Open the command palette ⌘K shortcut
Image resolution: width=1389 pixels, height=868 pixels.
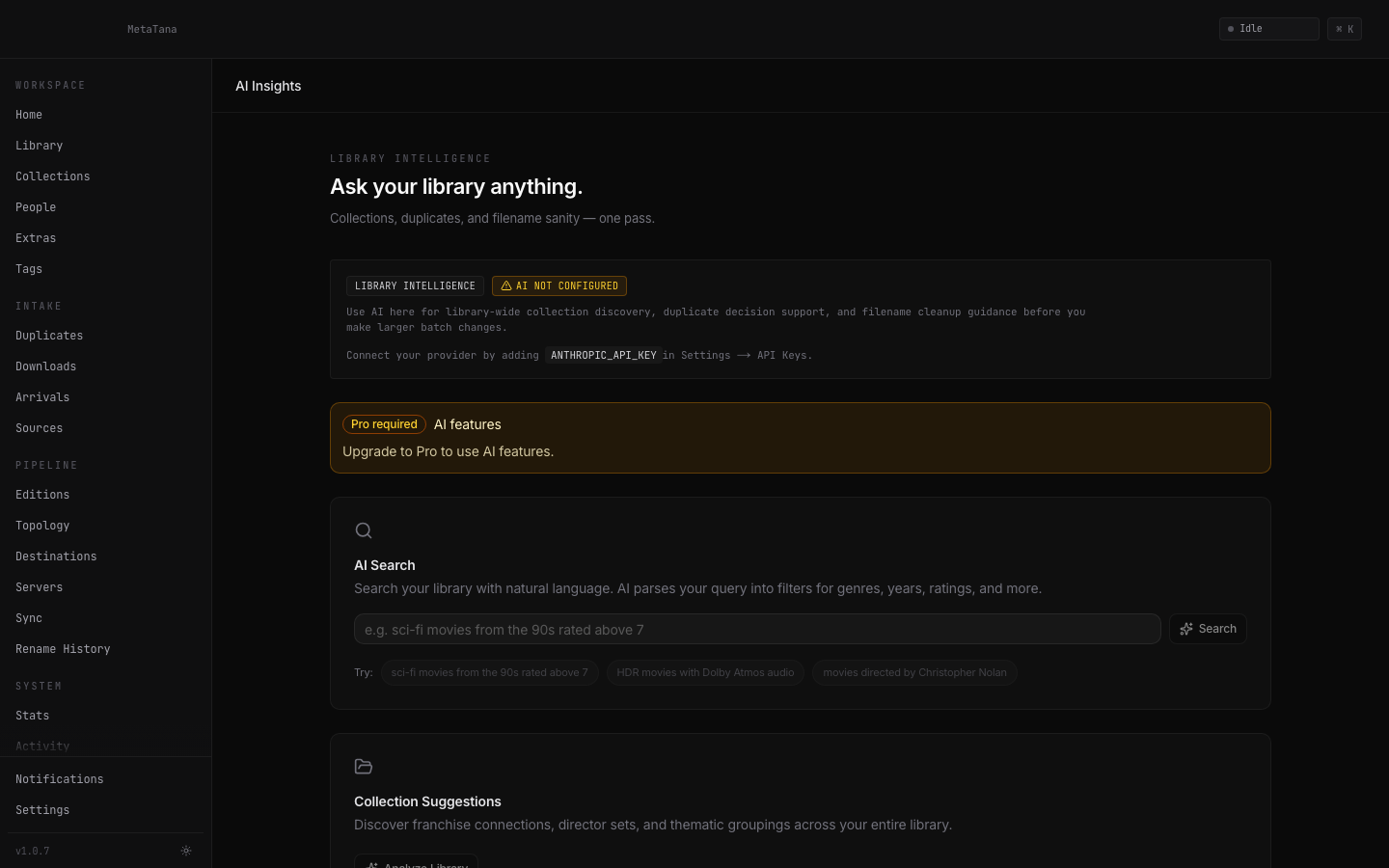coord(1344,29)
